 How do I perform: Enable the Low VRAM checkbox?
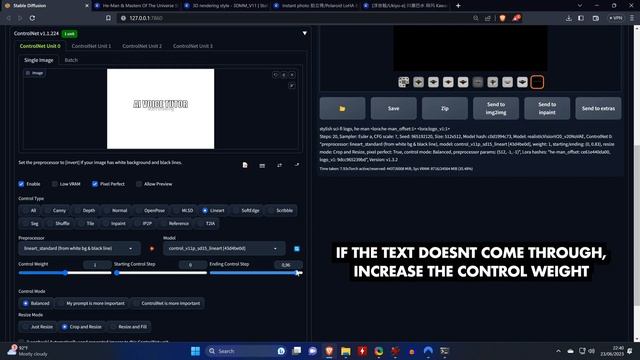55,184
